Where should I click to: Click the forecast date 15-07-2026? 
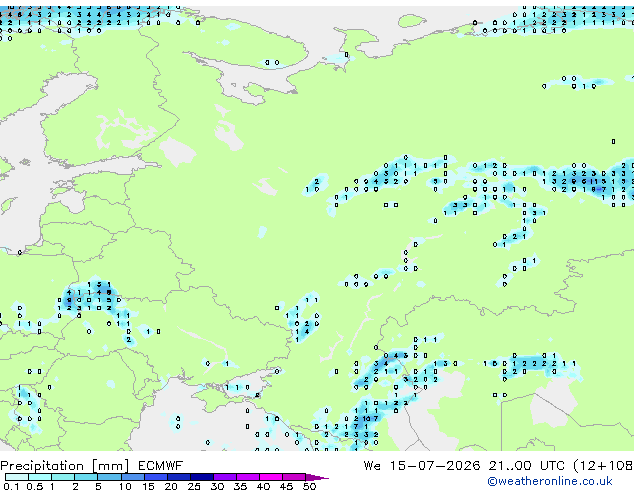click(x=435, y=466)
